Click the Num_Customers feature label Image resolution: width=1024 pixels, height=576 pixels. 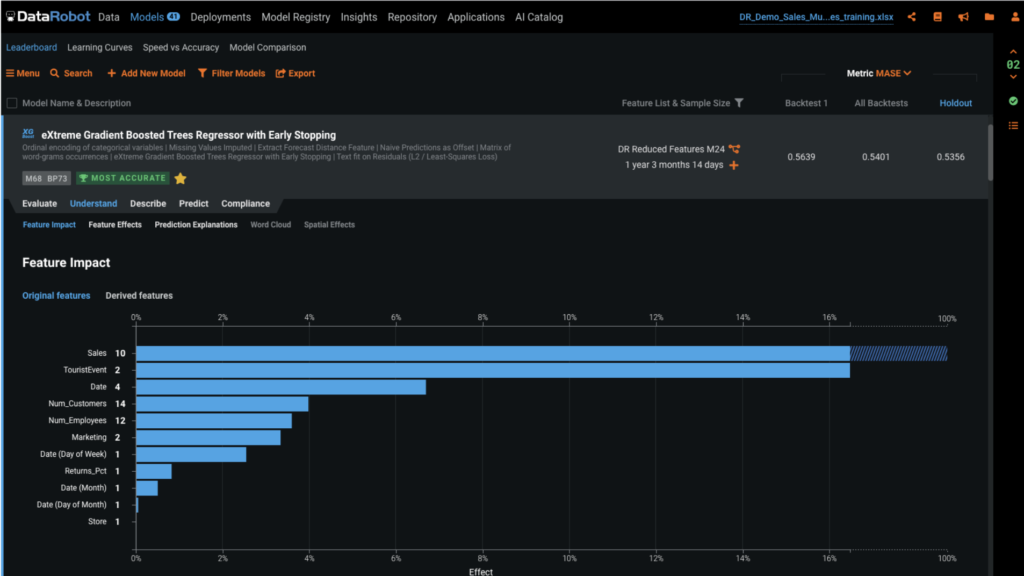tap(77, 404)
